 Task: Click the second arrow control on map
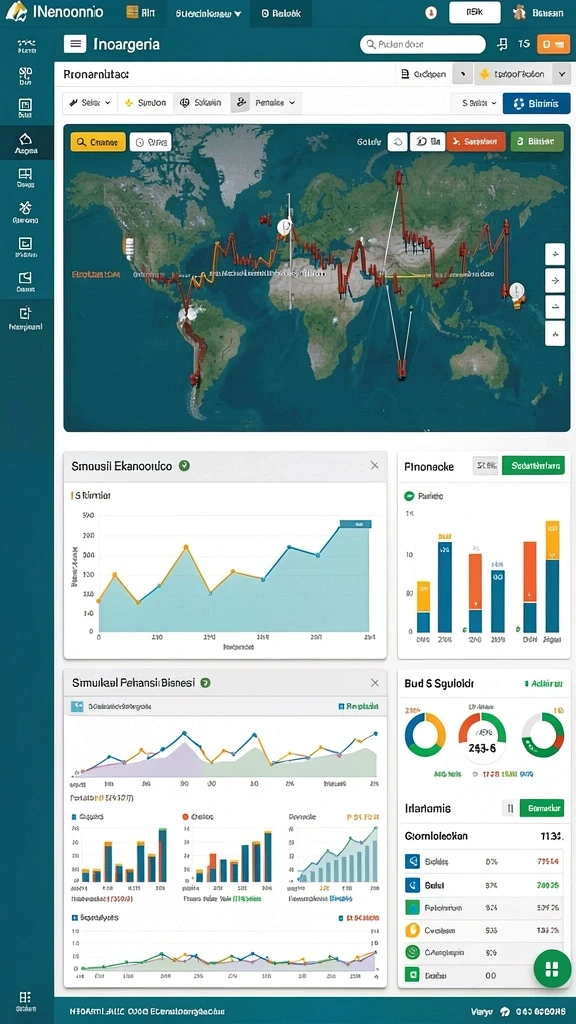coord(554,280)
